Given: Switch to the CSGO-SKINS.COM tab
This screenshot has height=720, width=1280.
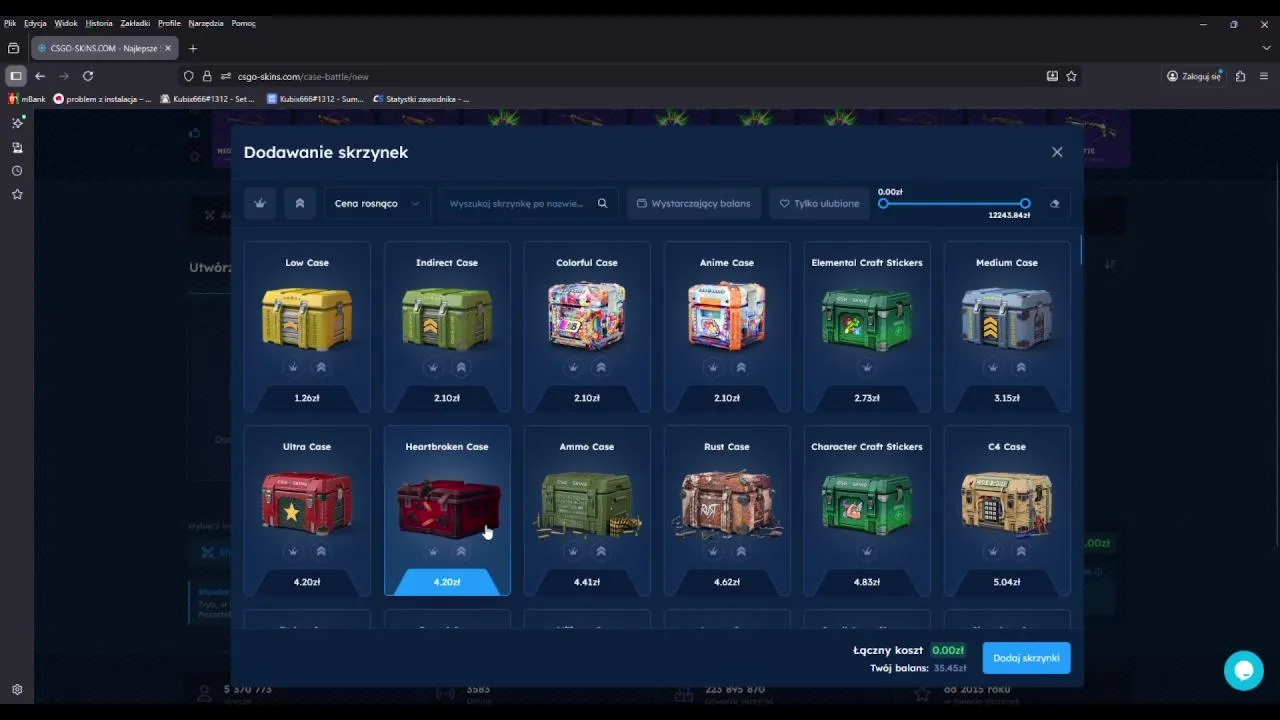Looking at the screenshot, I should 103,48.
